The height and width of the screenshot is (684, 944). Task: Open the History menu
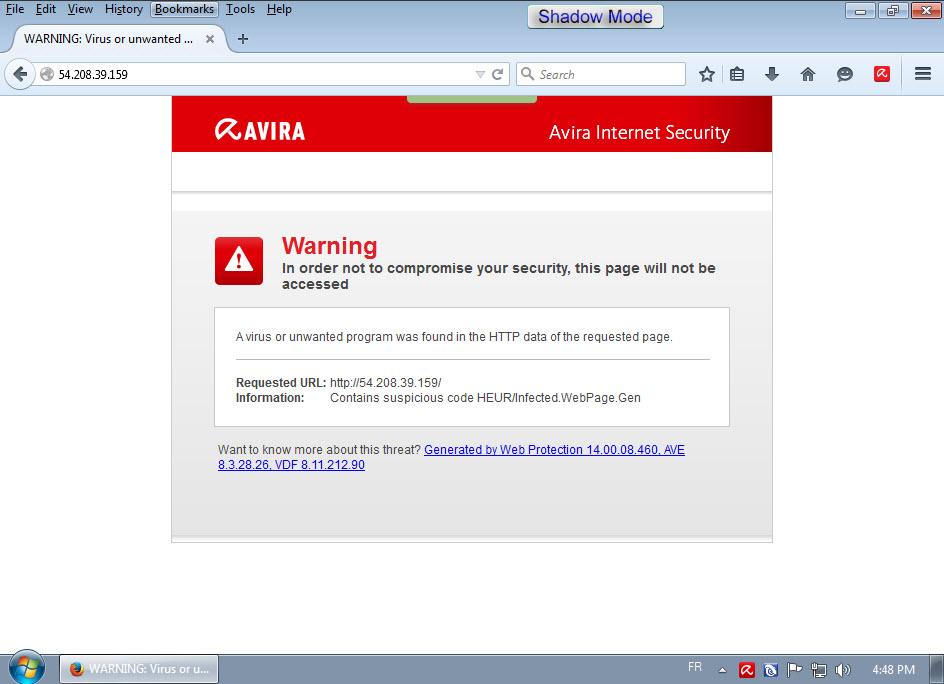123,9
